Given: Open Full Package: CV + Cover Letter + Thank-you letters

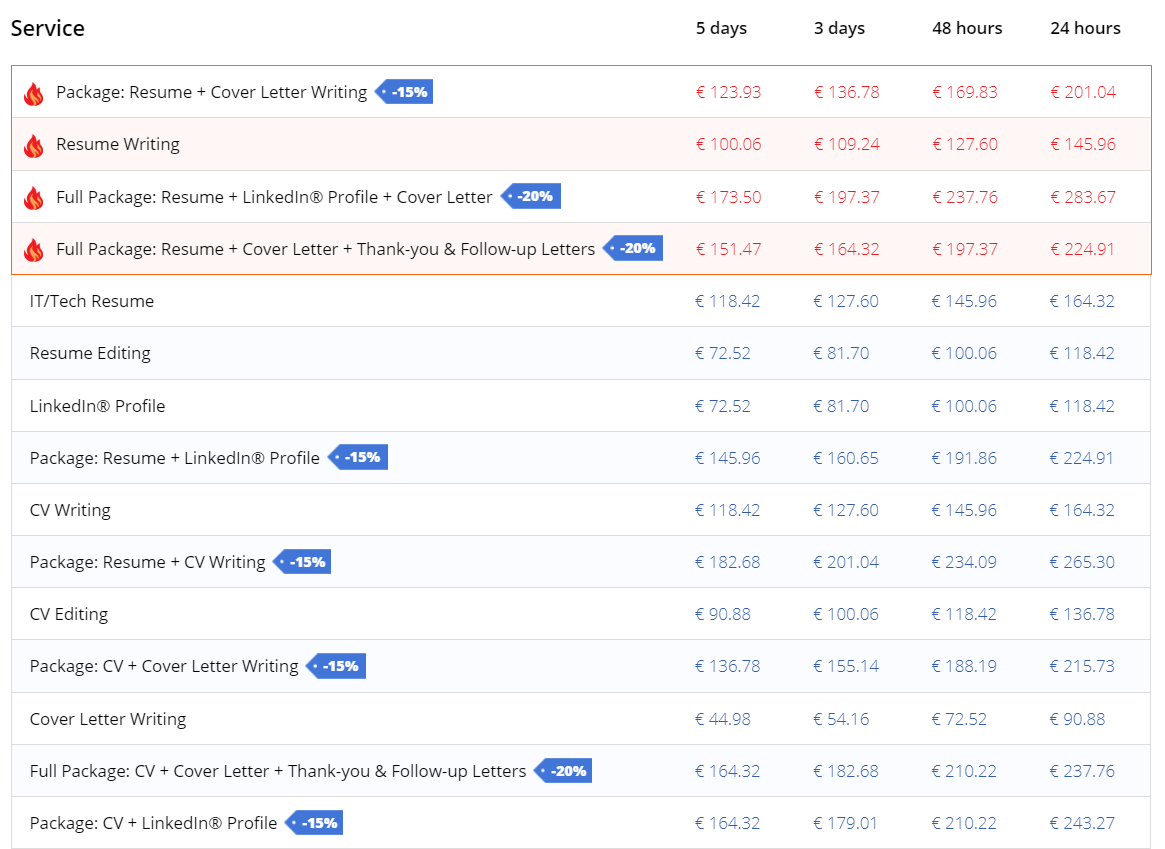Looking at the screenshot, I should click(x=278, y=771).
